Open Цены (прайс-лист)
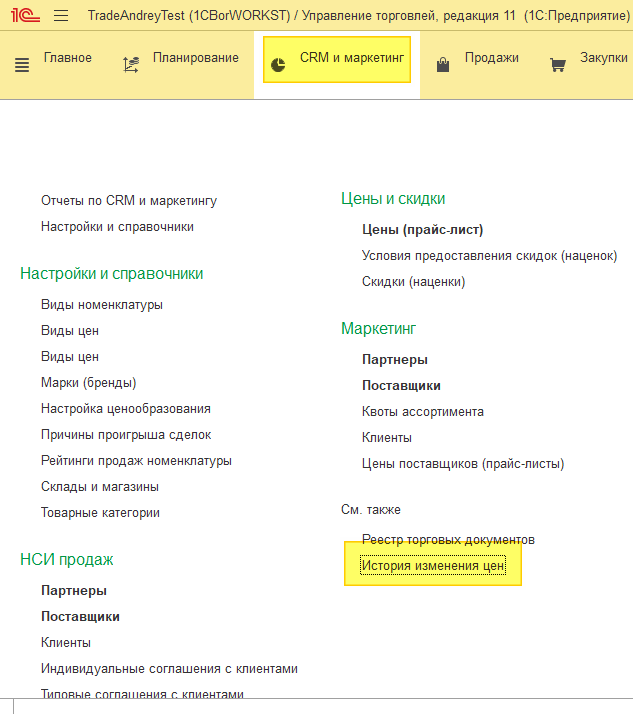This screenshot has width=633, height=714. point(422,230)
